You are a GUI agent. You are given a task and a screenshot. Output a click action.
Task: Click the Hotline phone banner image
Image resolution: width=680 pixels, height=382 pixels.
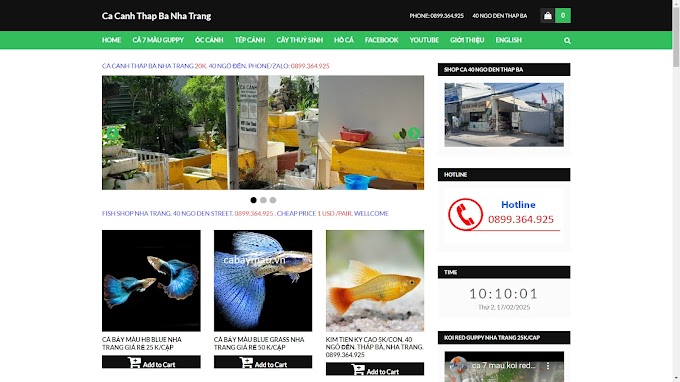pos(504,215)
